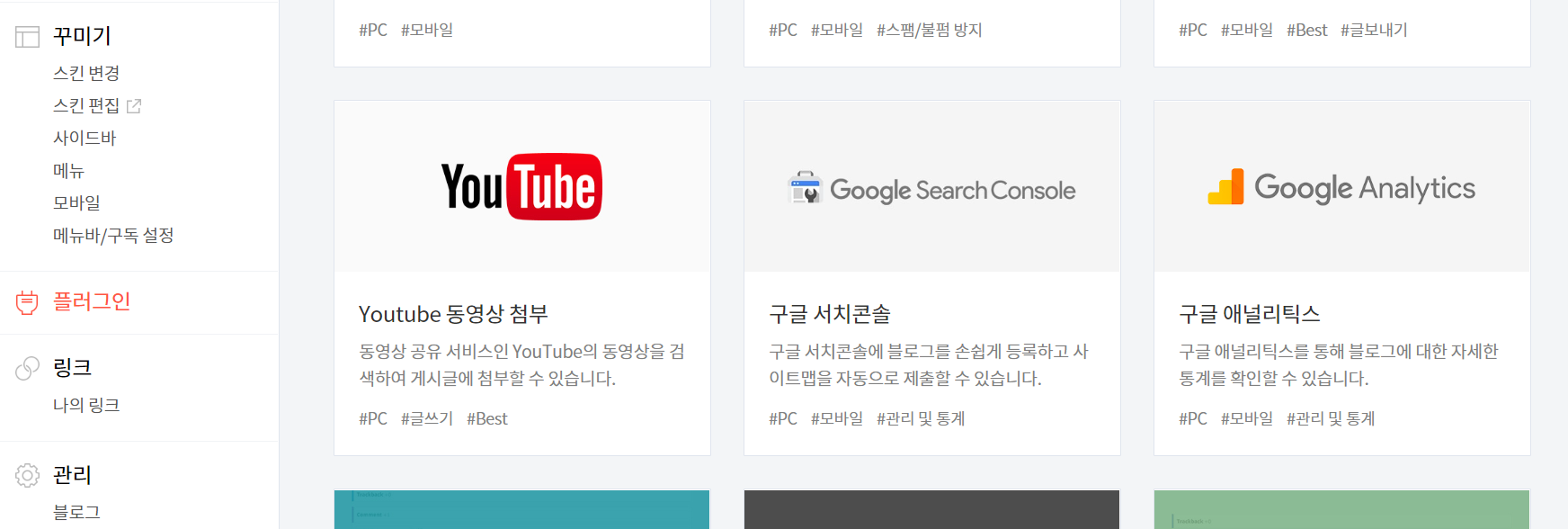Click the 꾸미기 section heading
This screenshot has width=1568, height=529.
point(82,36)
